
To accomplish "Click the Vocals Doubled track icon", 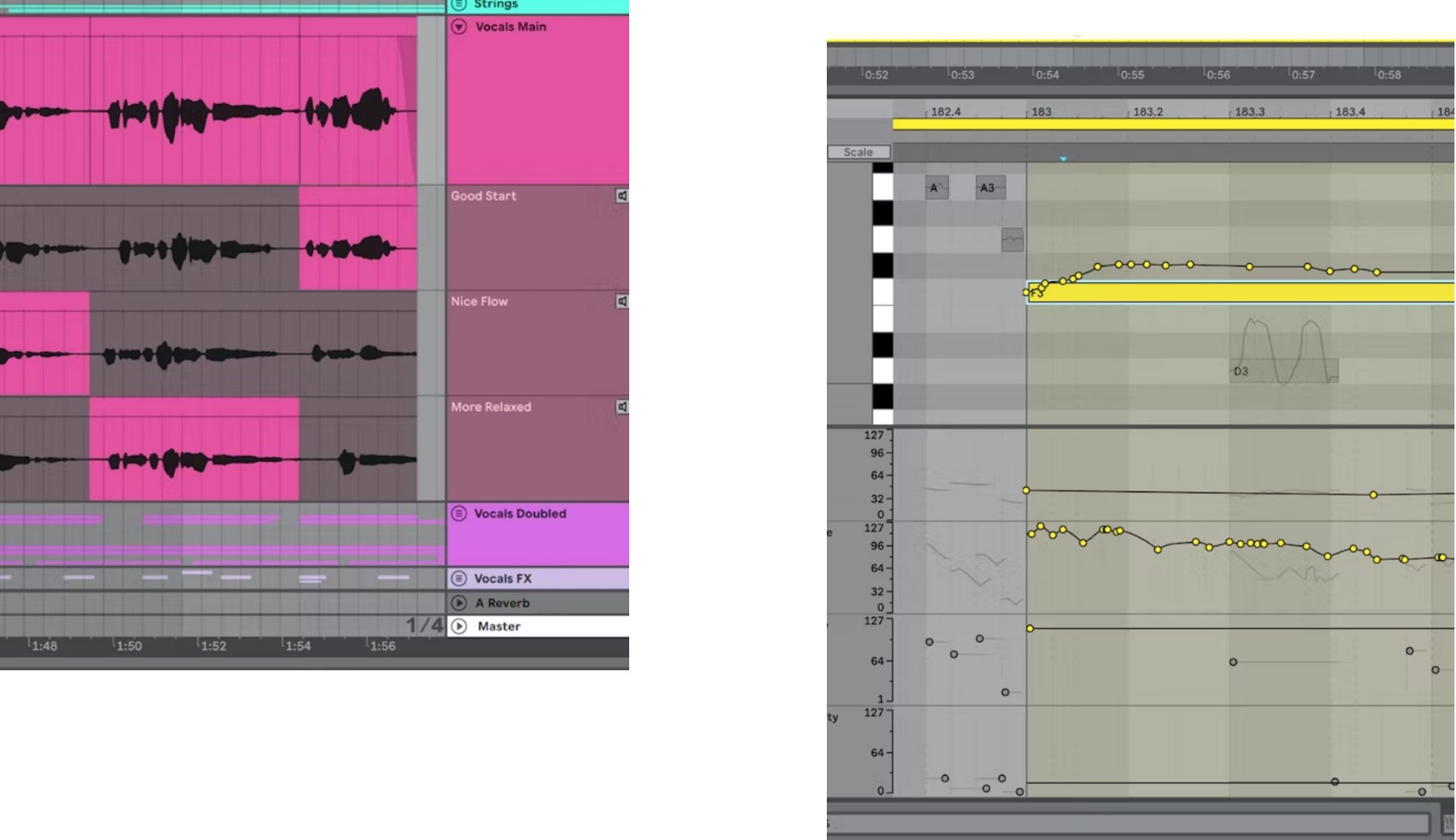I will (x=459, y=514).
